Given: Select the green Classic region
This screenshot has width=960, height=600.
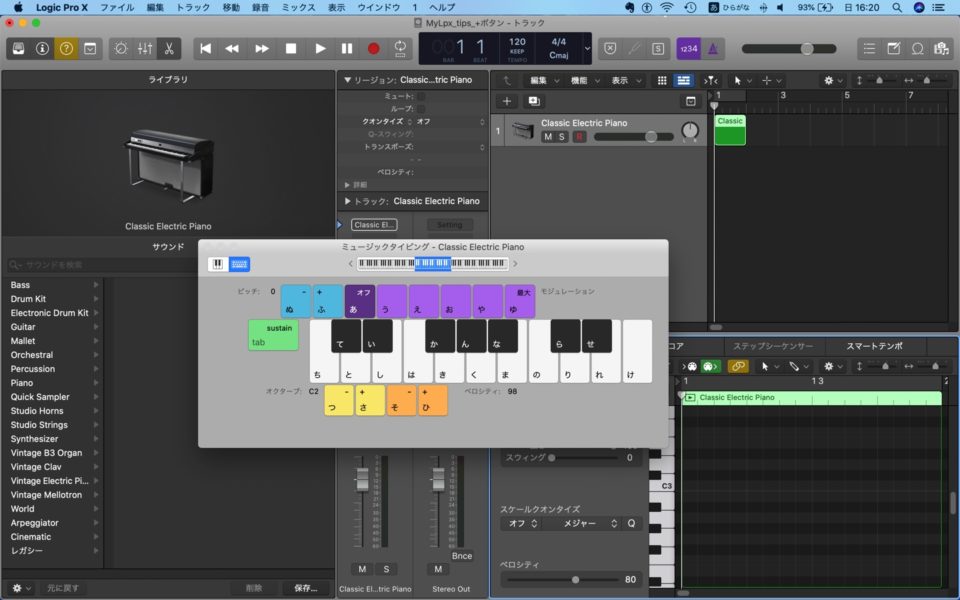Looking at the screenshot, I should point(730,130).
